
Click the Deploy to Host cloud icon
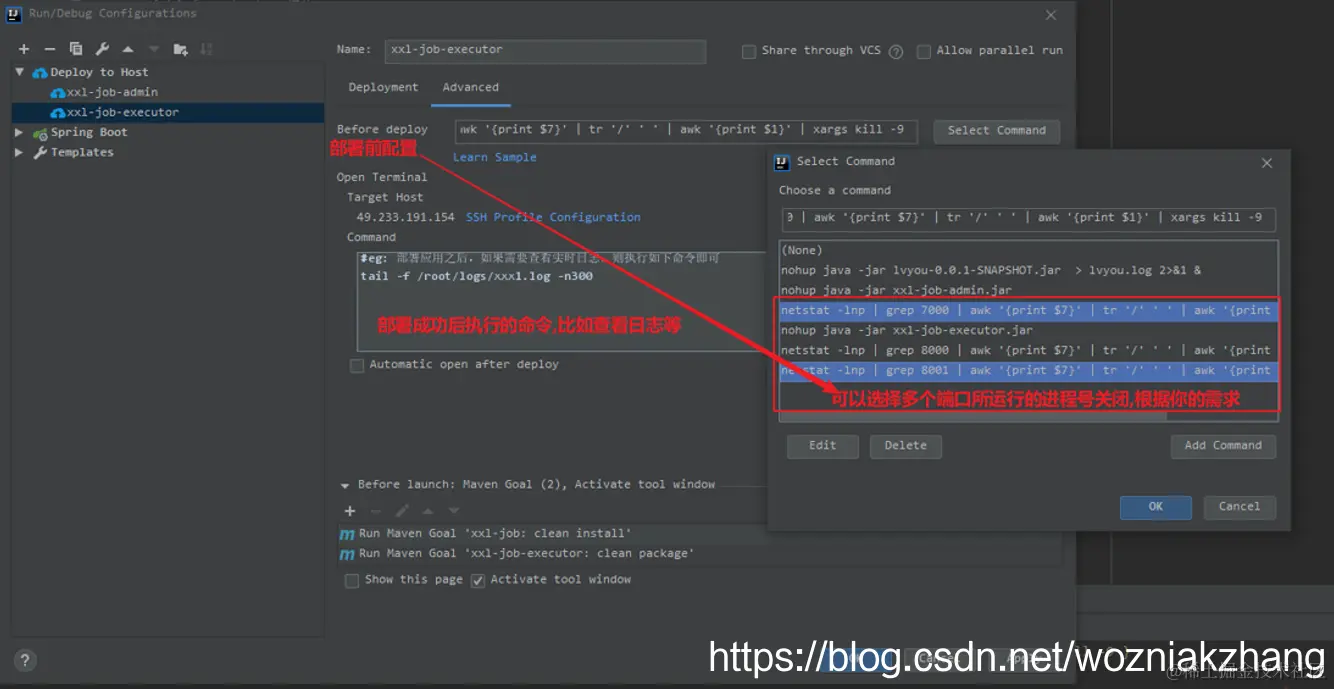40,72
